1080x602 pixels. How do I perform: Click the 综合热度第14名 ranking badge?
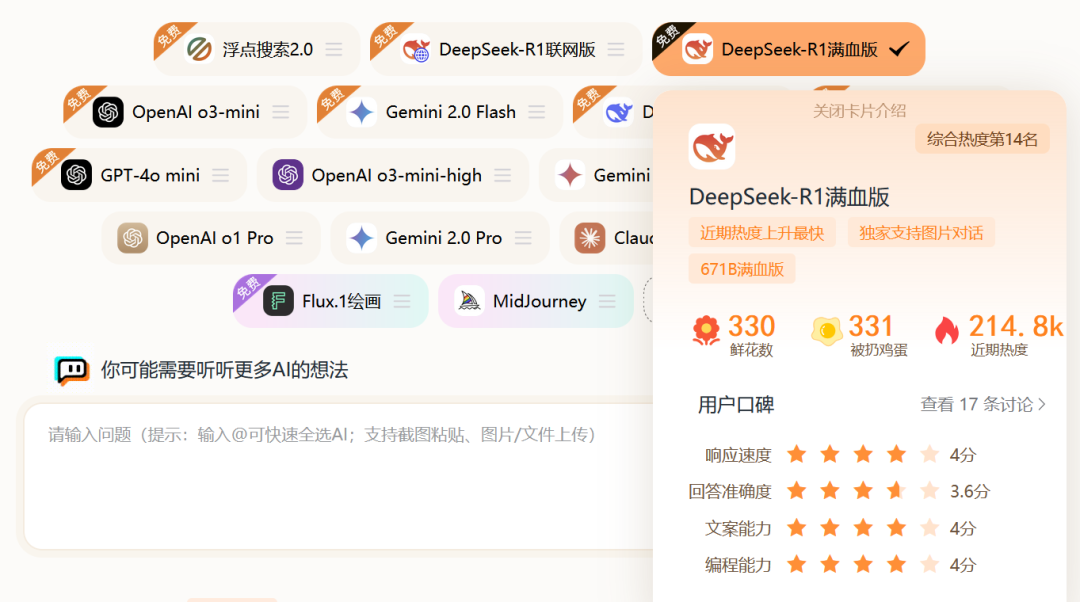982,139
